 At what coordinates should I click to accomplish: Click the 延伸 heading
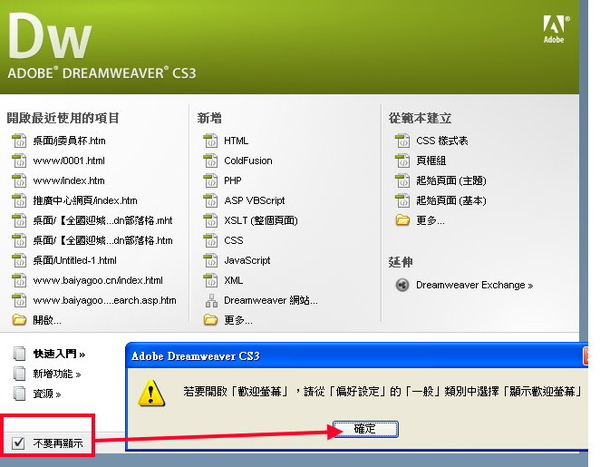[400, 262]
